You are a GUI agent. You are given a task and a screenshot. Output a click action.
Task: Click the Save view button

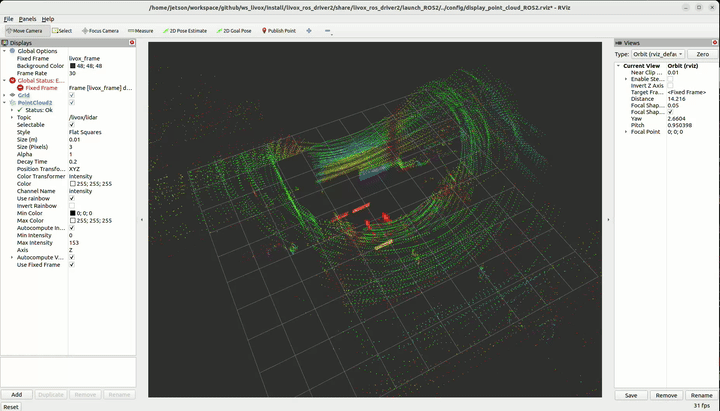(631, 395)
